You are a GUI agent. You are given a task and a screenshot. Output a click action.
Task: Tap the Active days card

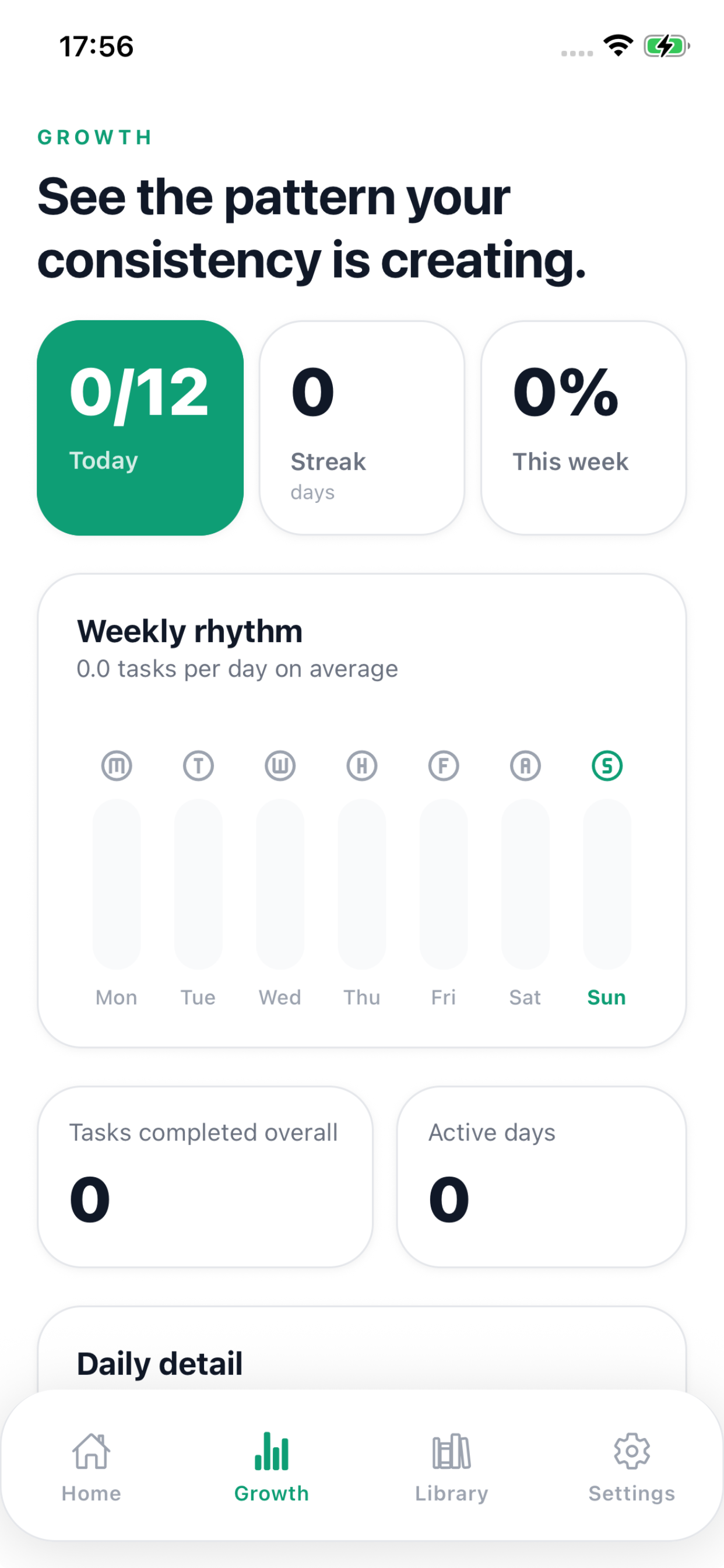point(542,1177)
